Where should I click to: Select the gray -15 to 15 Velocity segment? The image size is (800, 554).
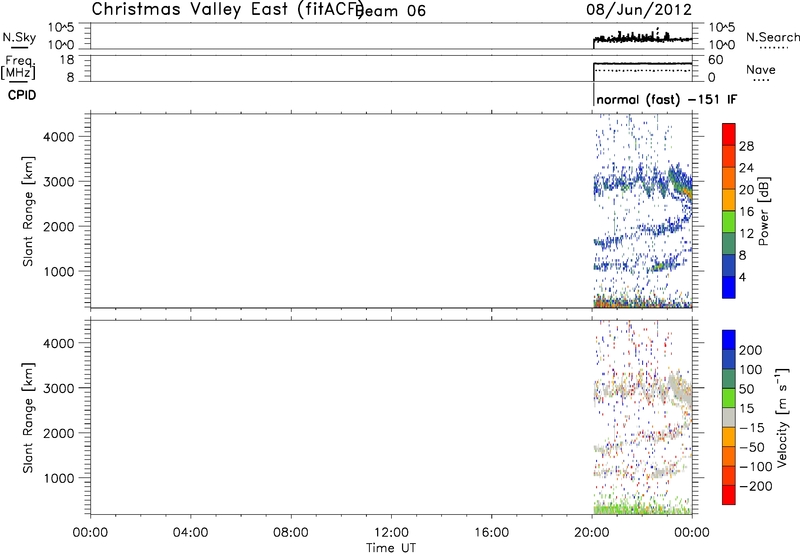[x=729, y=417]
